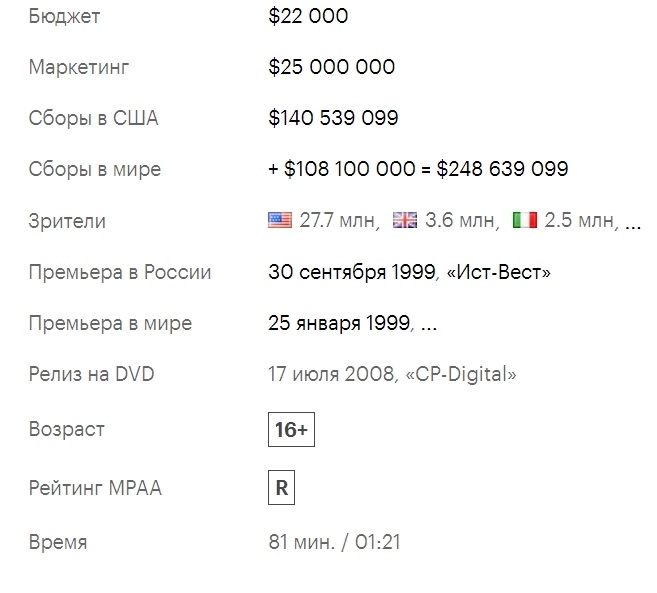Image resolution: width=657 pixels, height=593 pixels.
Task: Expand more viewer countries ellipsis
Action: click(632, 223)
